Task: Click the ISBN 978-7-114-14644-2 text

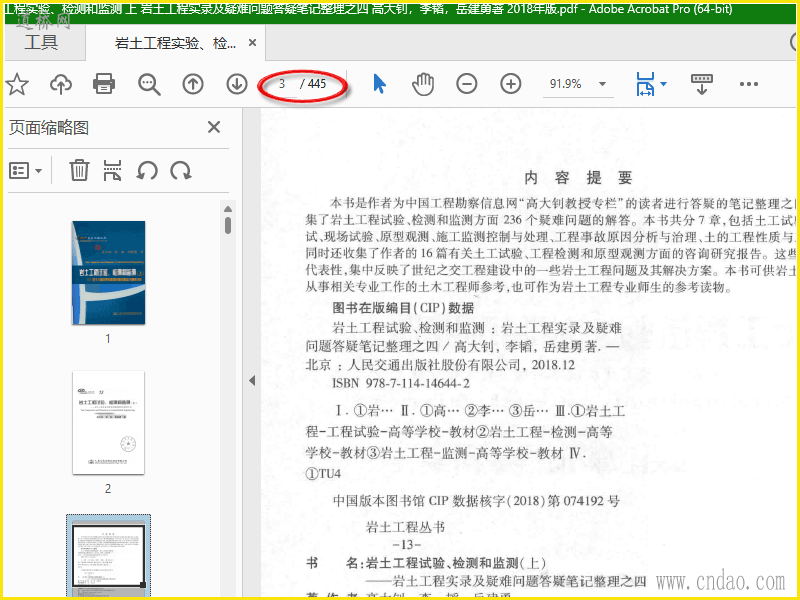Action: click(x=401, y=383)
